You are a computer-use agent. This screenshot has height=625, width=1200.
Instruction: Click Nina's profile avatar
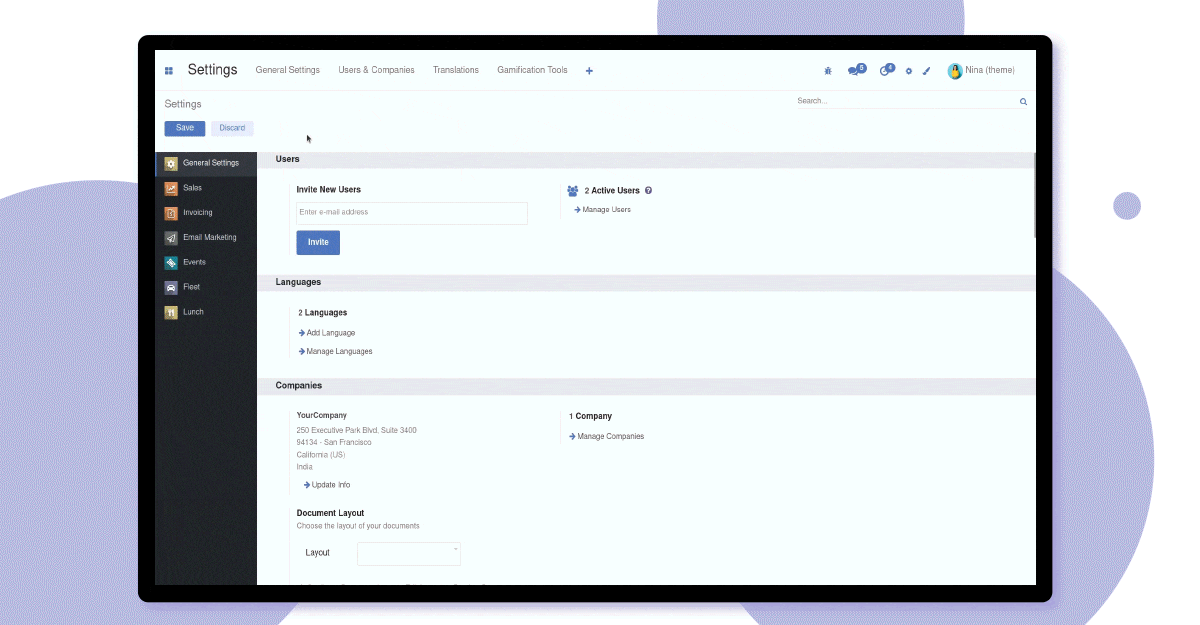coord(955,71)
